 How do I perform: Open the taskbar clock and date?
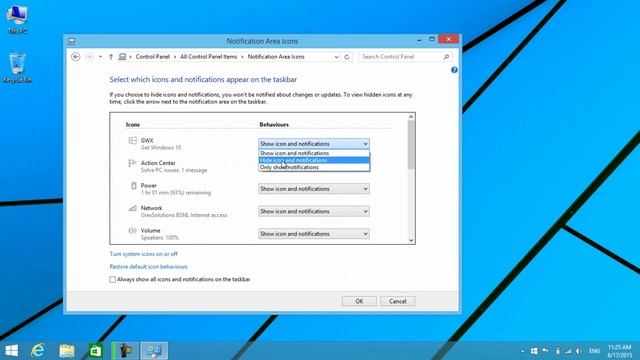619,351
